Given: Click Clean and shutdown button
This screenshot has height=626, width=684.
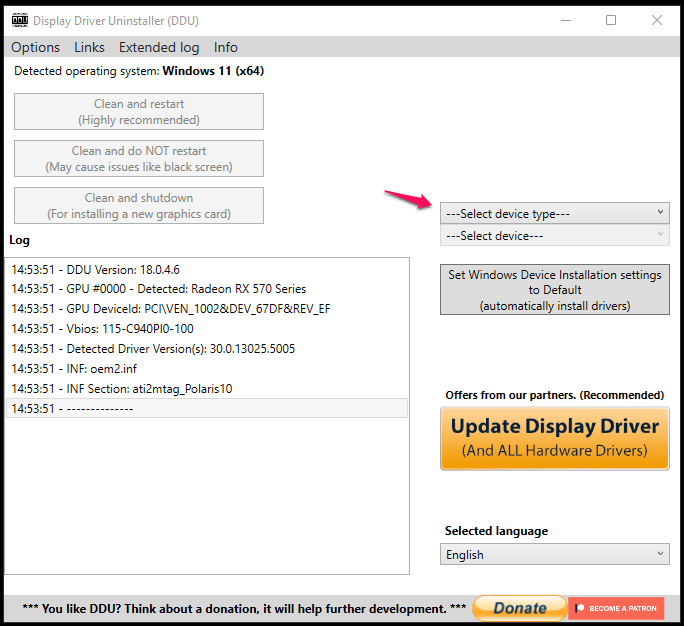Looking at the screenshot, I should pos(139,206).
